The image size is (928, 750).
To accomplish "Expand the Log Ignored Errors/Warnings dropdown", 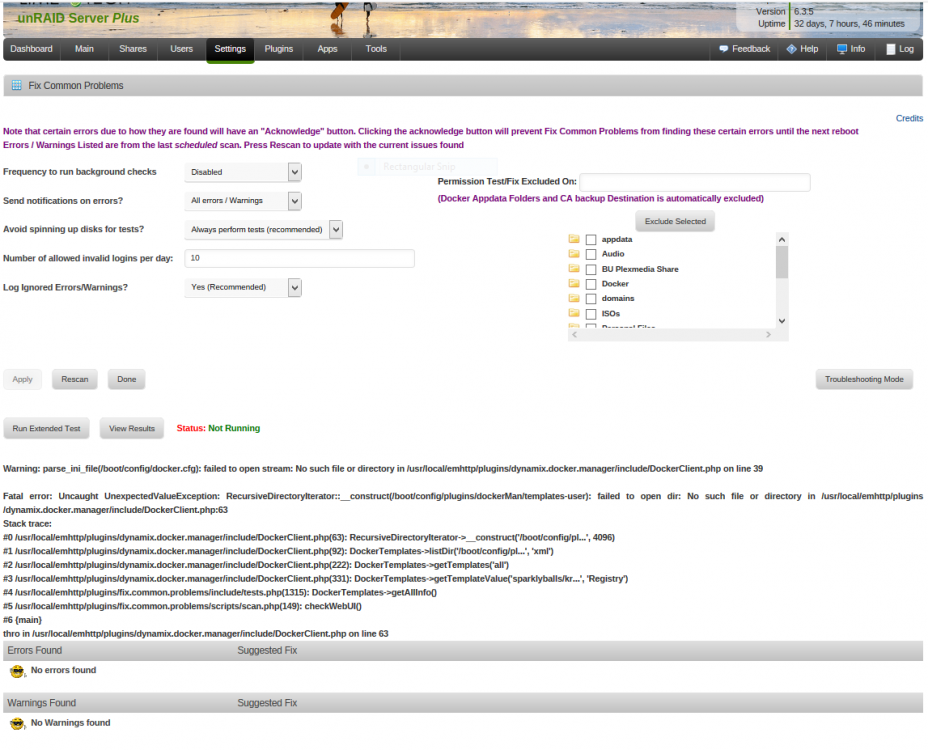I will (x=243, y=287).
